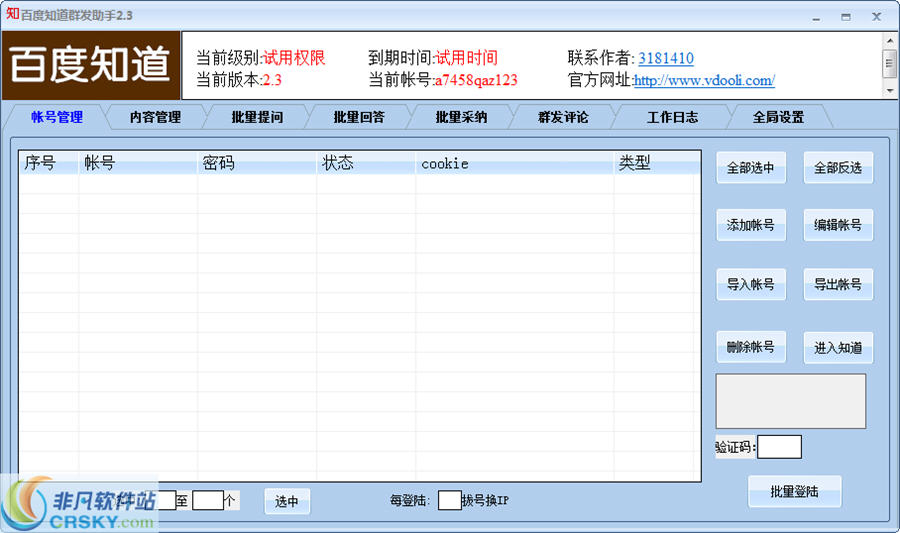The image size is (900, 533).
Task: Open the official website vdooli.com link
Action: pos(704,80)
